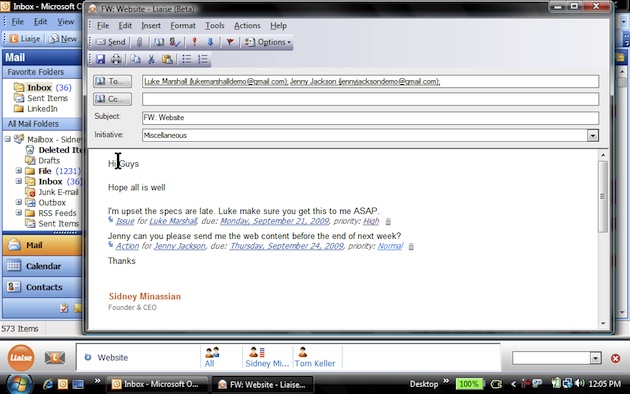Open the Monday, September 21, 2009 due date
Viewport: 630px width, 394px height.
tap(275, 221)
